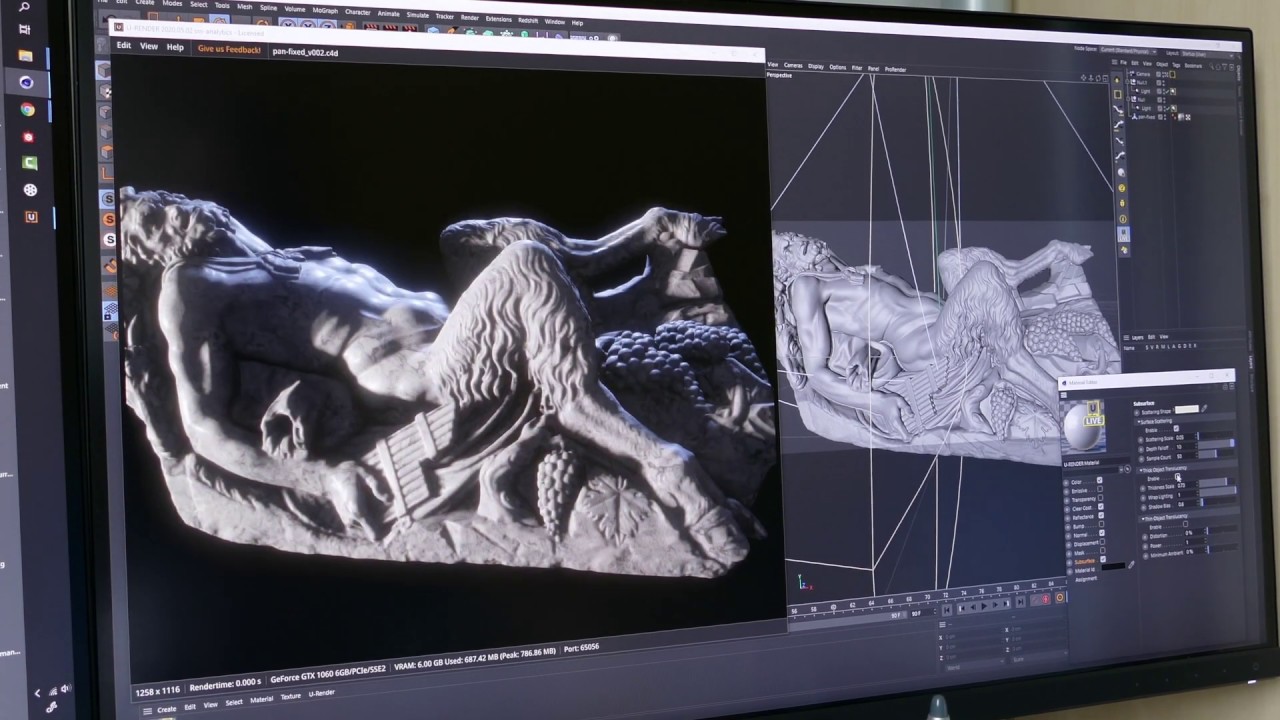Open File Explorer from the taskbar
The image size is (1280, 720).
pyautogui.click(x=26, y=55)
